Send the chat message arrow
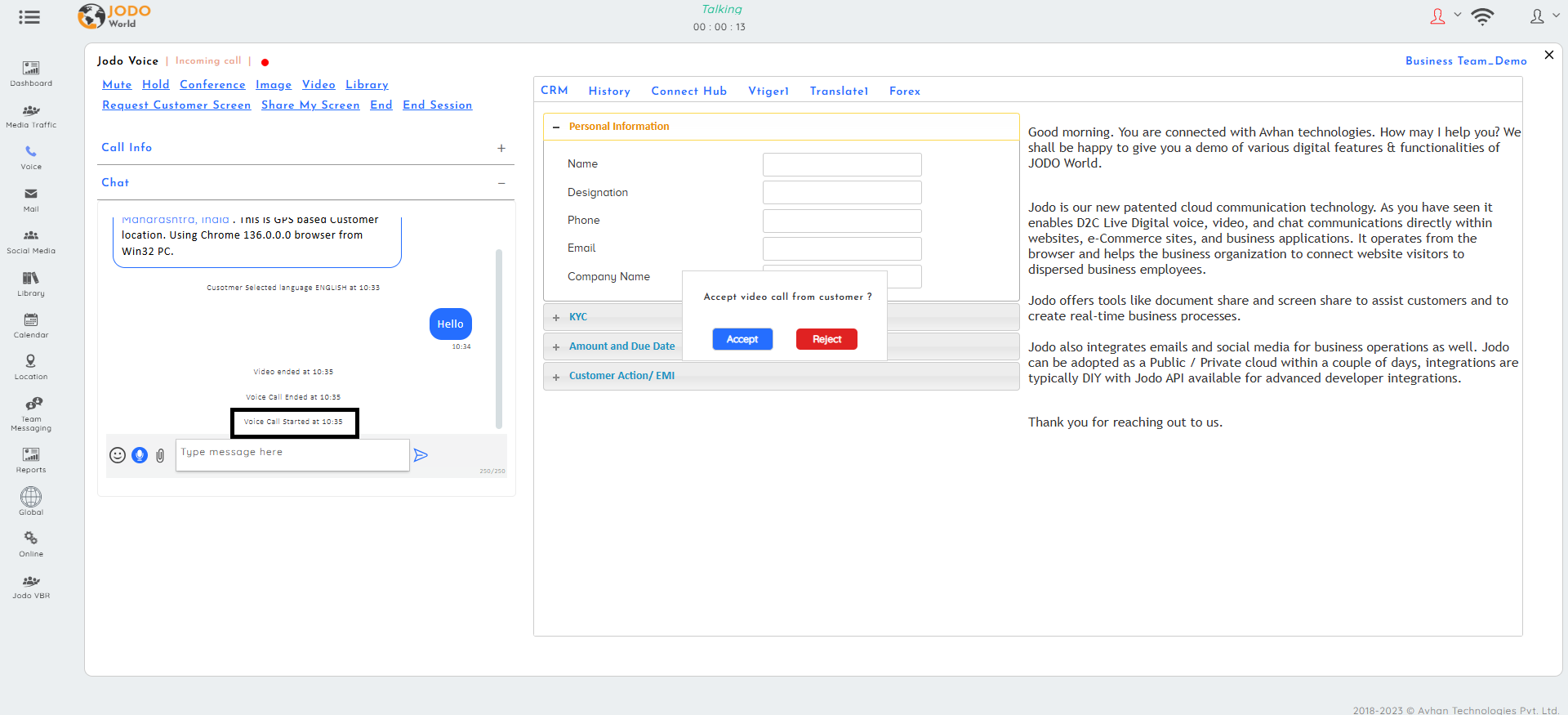The width and height of the screenshot is (1568, 715). click(421, 455)
